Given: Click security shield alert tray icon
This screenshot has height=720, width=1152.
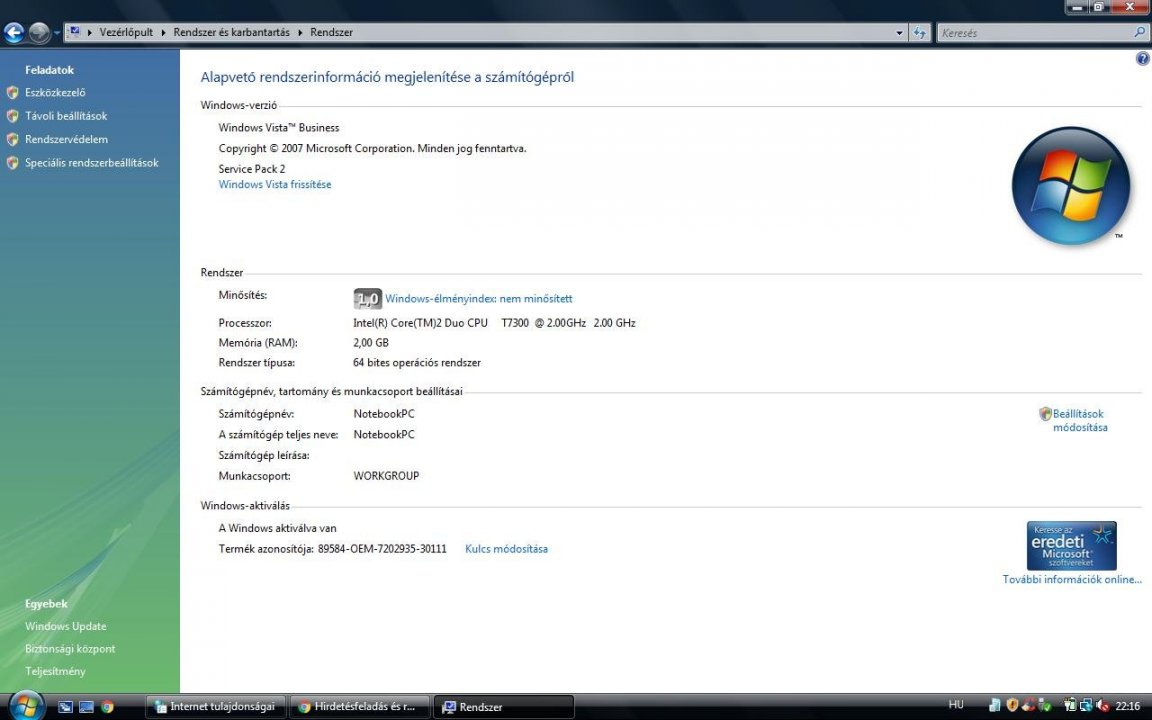Looking at the screenshot, I should pyautogui.click(x=1012, y=706).
